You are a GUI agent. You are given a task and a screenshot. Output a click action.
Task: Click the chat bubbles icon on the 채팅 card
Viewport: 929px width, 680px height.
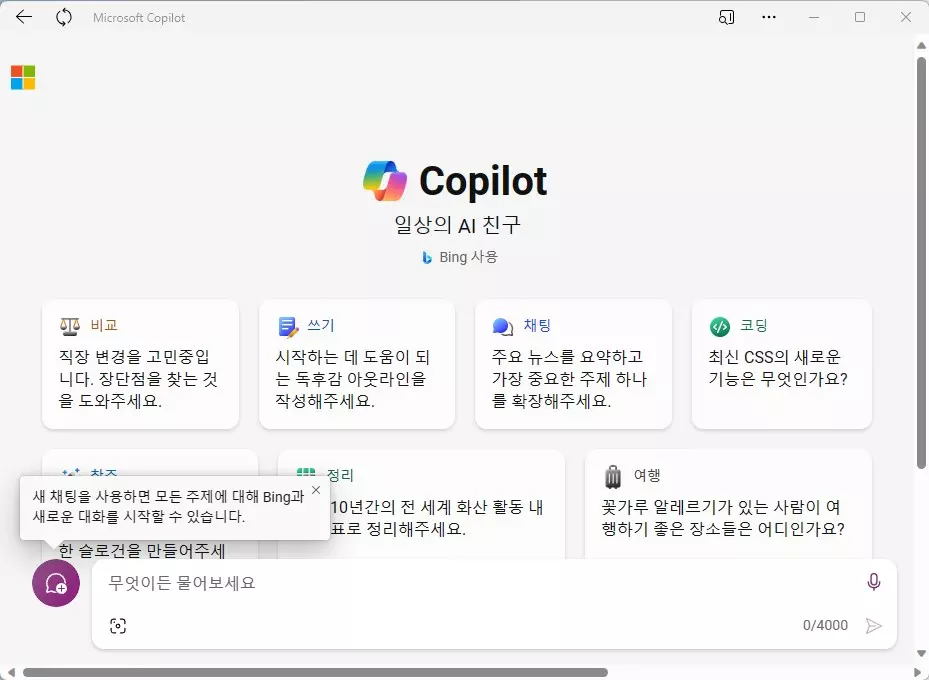pyautogui.click(x=503, y=326)
